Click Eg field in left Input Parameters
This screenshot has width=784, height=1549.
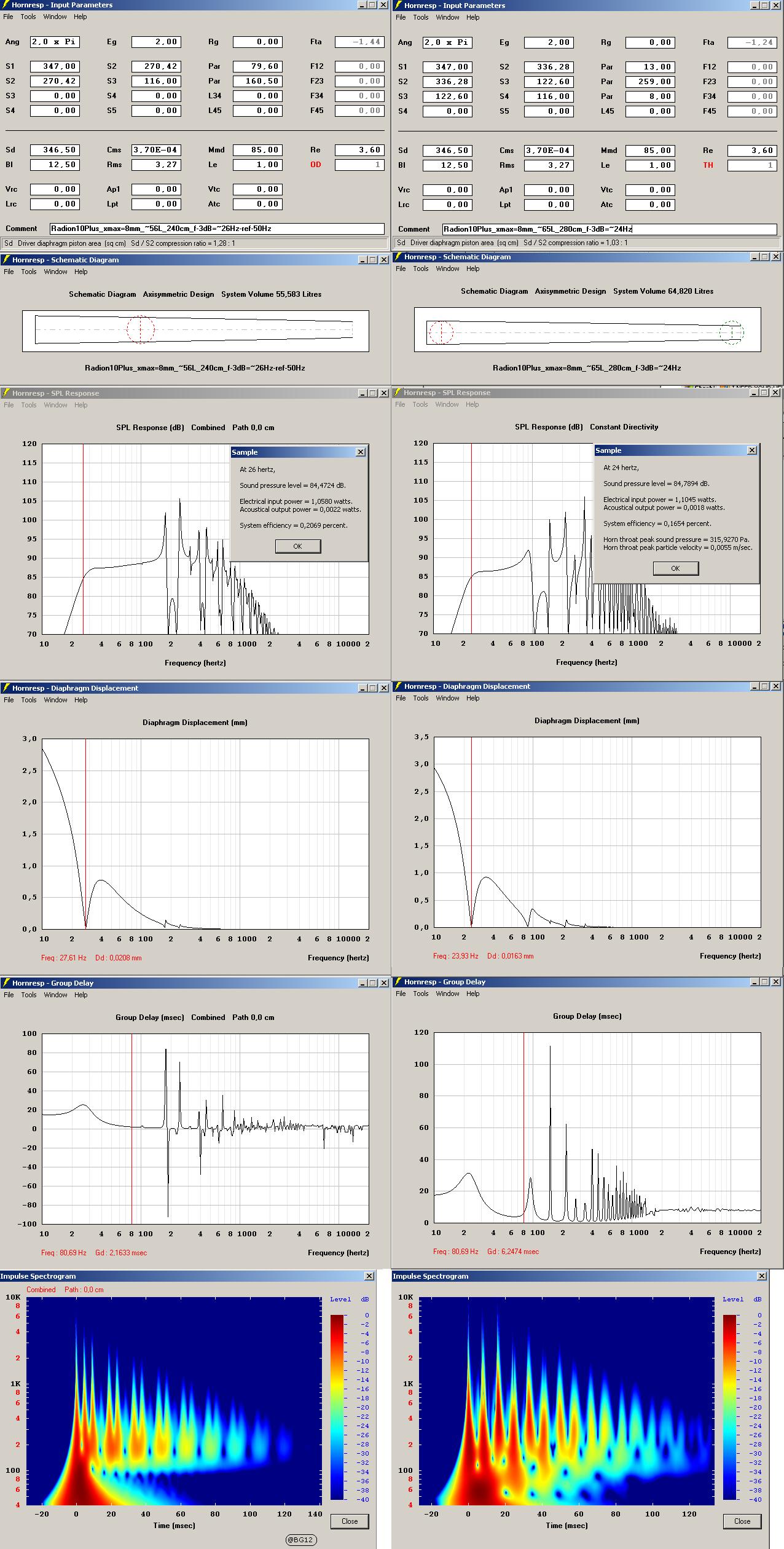(x=155, y=42)
